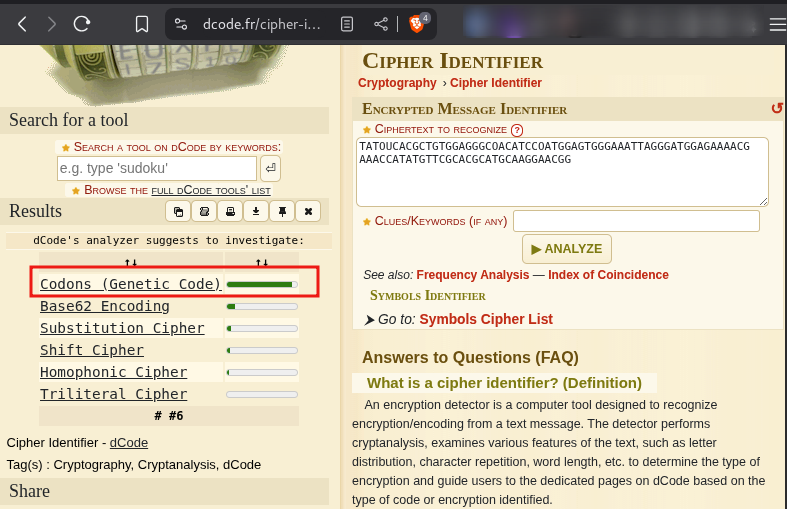Open site settings icon in address bar
The height and width of the screenshot is (509, 787).
pyautogui.click(x=181, y=24)
